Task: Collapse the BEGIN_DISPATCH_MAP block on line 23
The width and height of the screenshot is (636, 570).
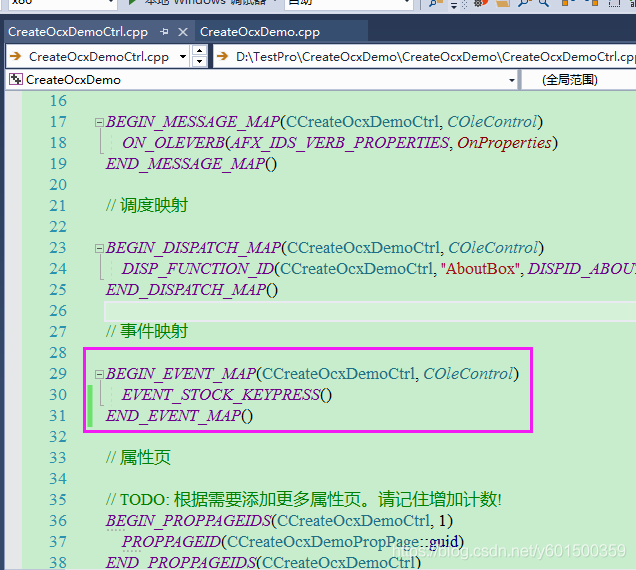Action: click(99, 248)
